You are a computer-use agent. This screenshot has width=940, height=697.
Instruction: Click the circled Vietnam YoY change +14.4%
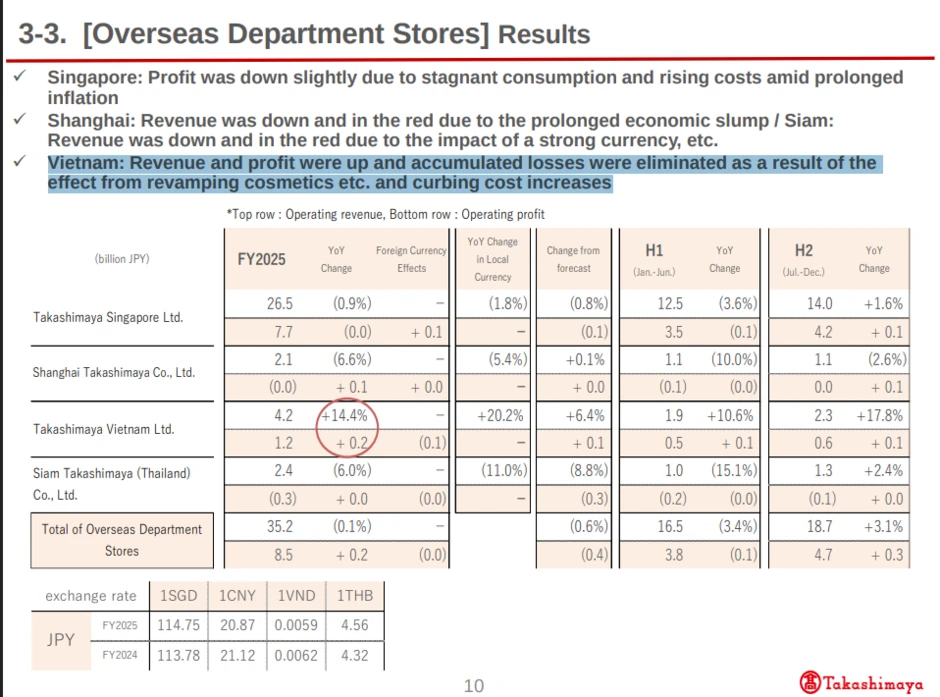click(345, 415)
